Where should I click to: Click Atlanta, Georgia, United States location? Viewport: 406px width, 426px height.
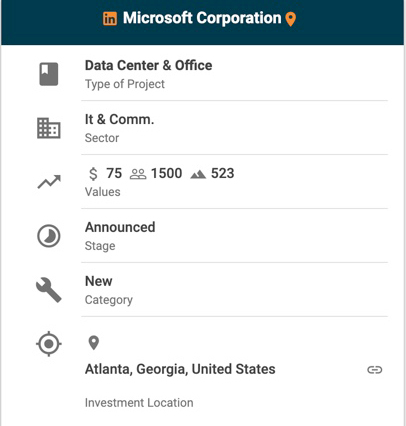pos(180,369)
